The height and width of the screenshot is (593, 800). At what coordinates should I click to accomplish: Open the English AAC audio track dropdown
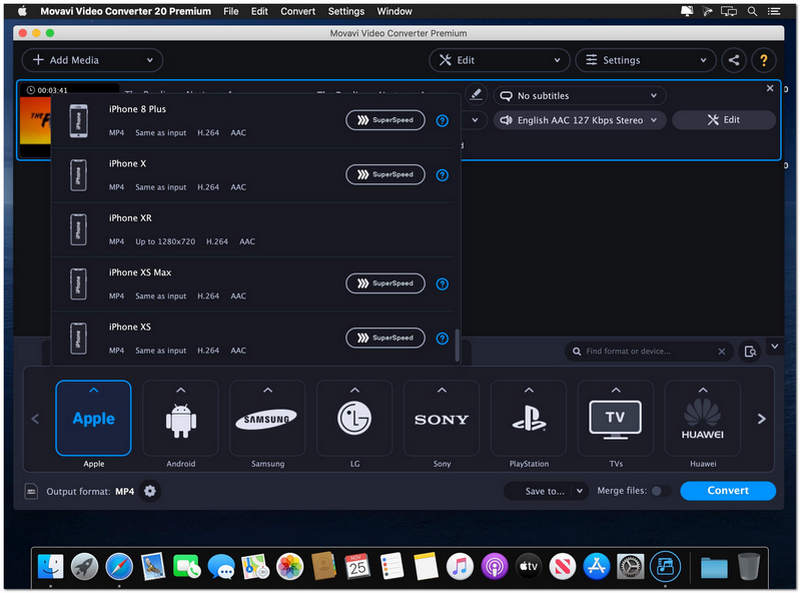click(579, 120)
